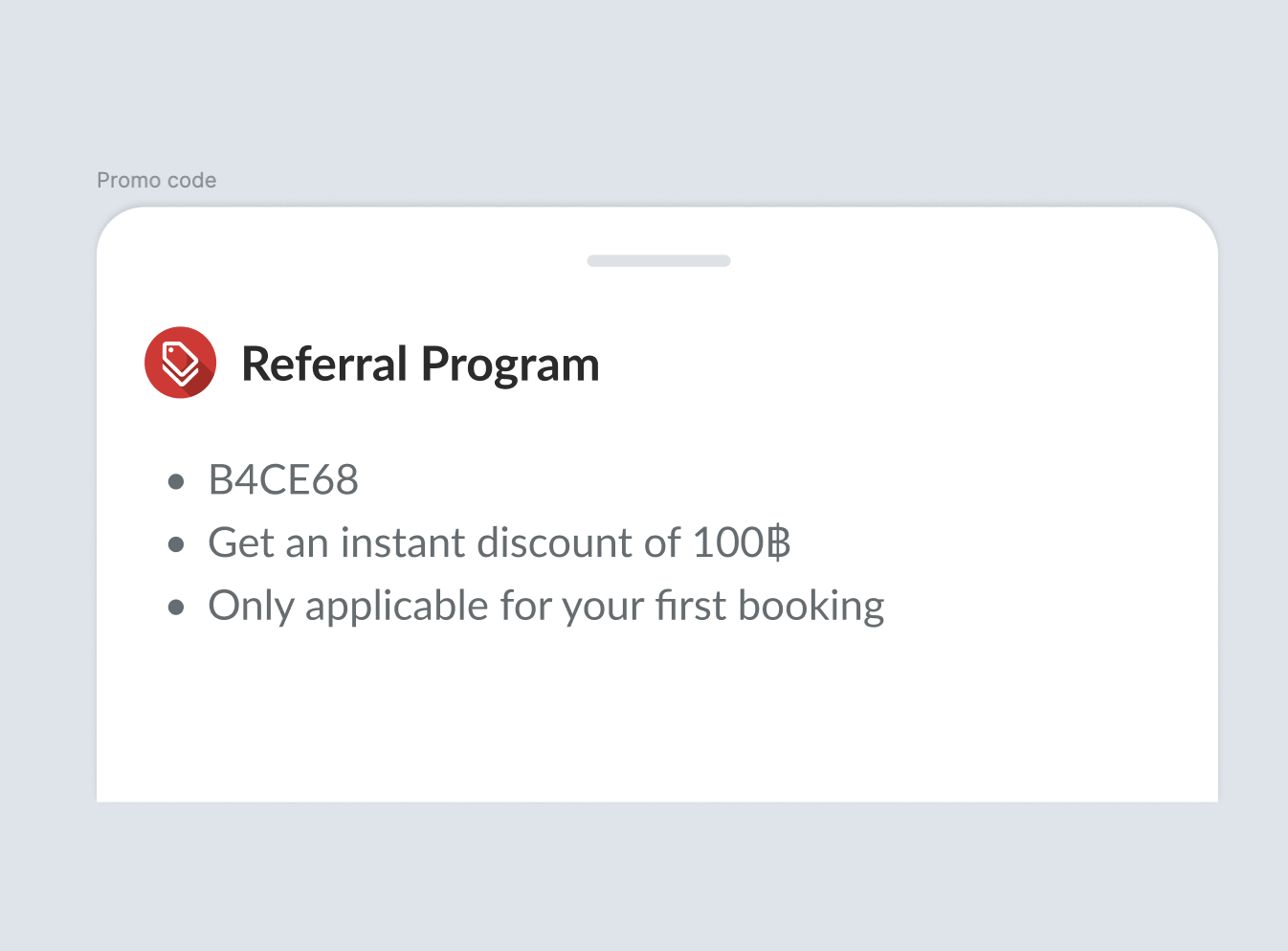Viewport: 1288px width, 951px height.
Task: Click the 100 discount amount
Action: tap(727, 543)
